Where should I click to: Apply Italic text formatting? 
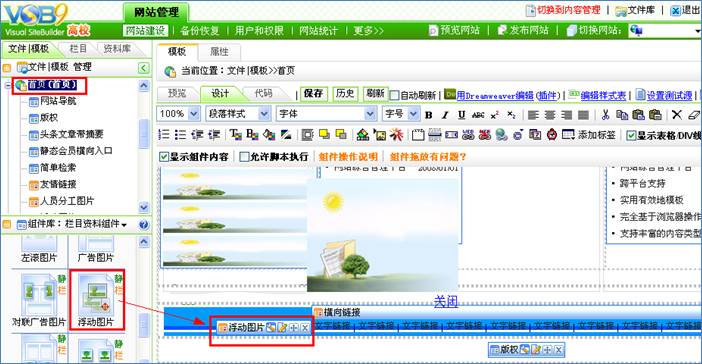(445, 115)
